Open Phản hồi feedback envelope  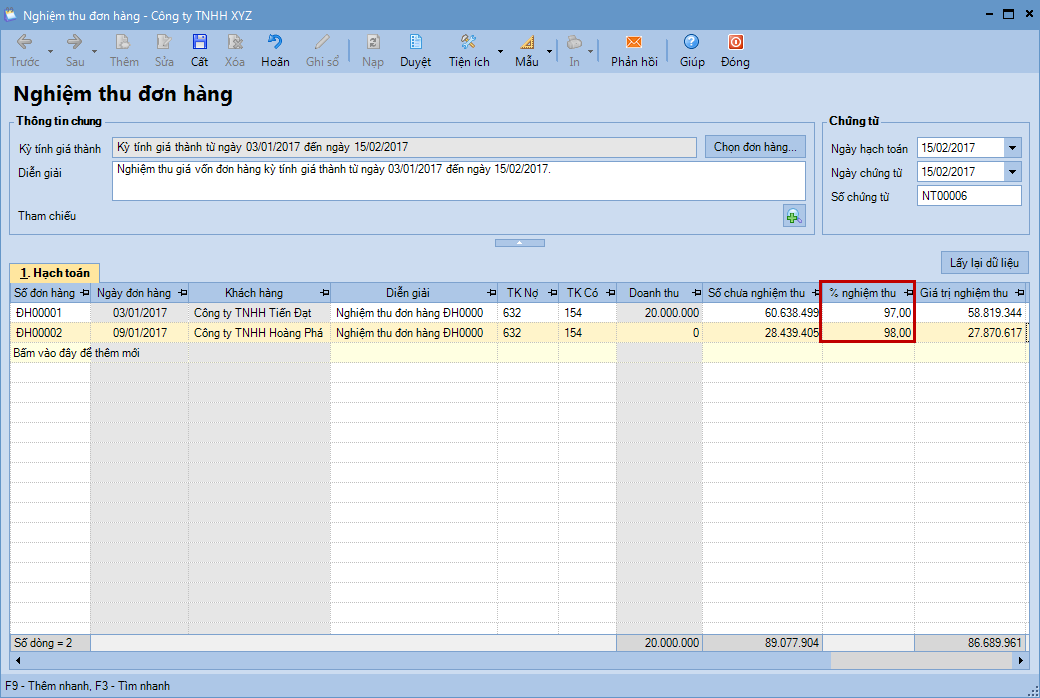click(x=634, y=50)
